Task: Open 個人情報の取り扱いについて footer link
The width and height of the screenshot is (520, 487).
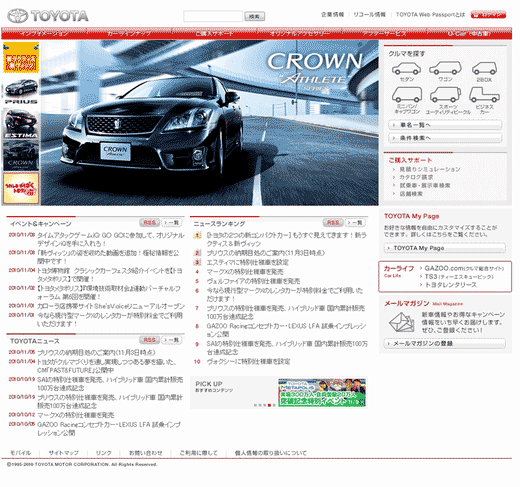Action: 271,453
